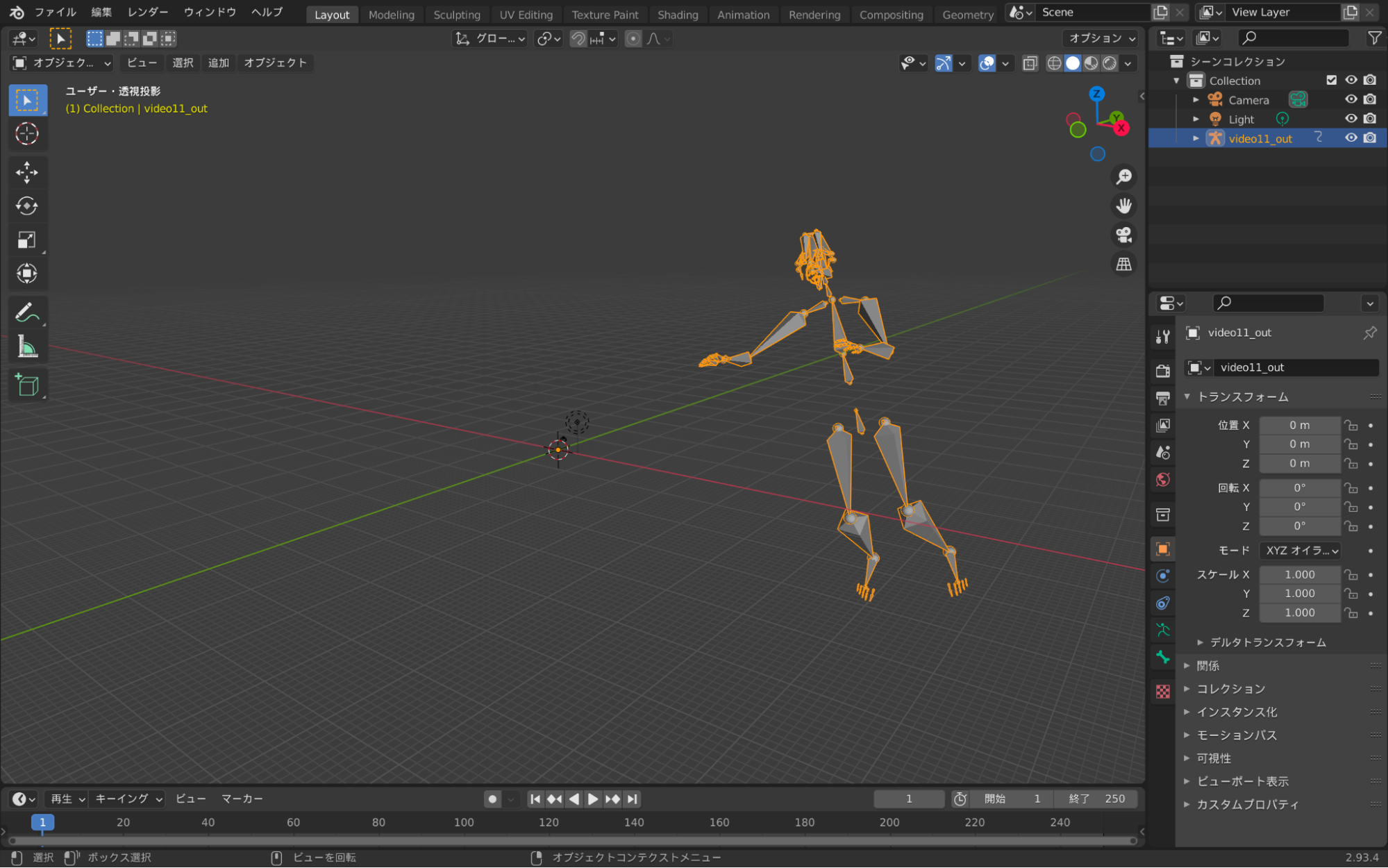The width and height of the screenshot is (1388, 868).
Task: Select the 3D Cursor tool
Action: click(27, 133)
